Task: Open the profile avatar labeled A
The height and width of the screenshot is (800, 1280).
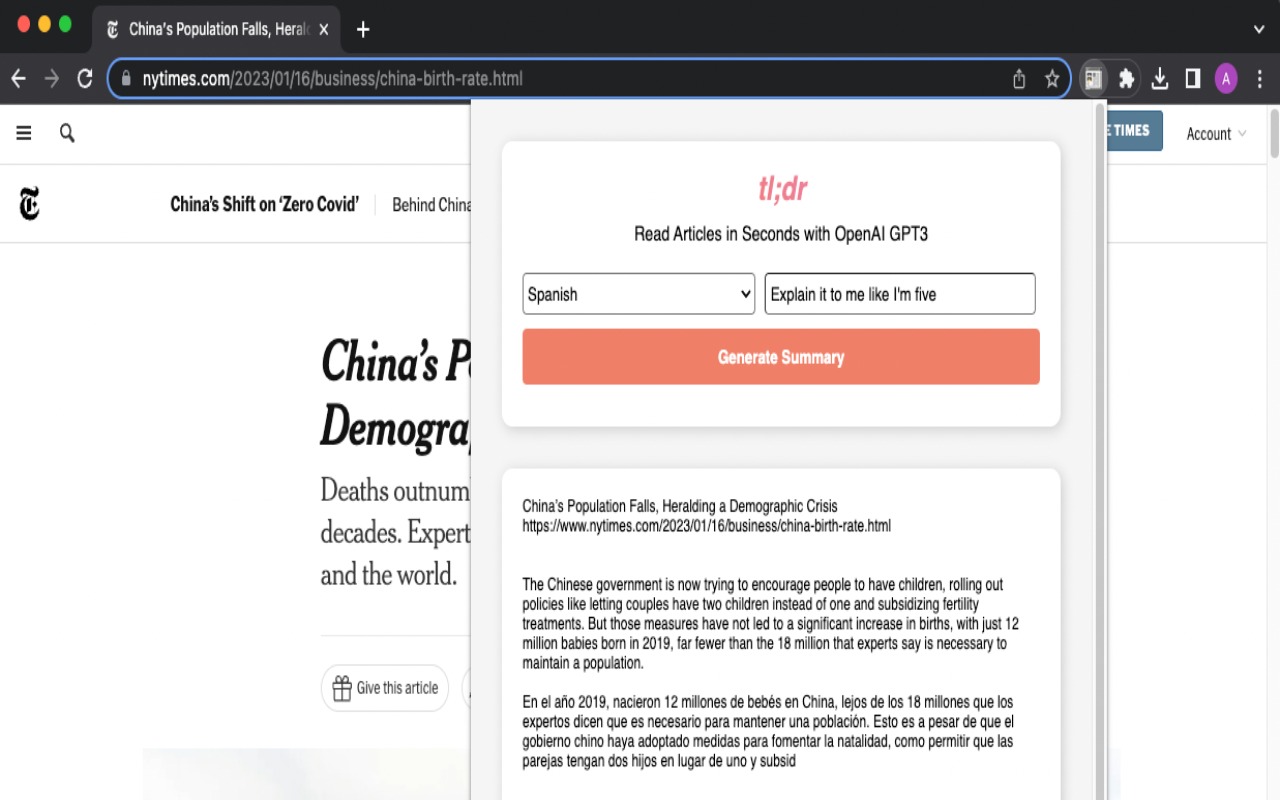Action: click(1226, 79)
